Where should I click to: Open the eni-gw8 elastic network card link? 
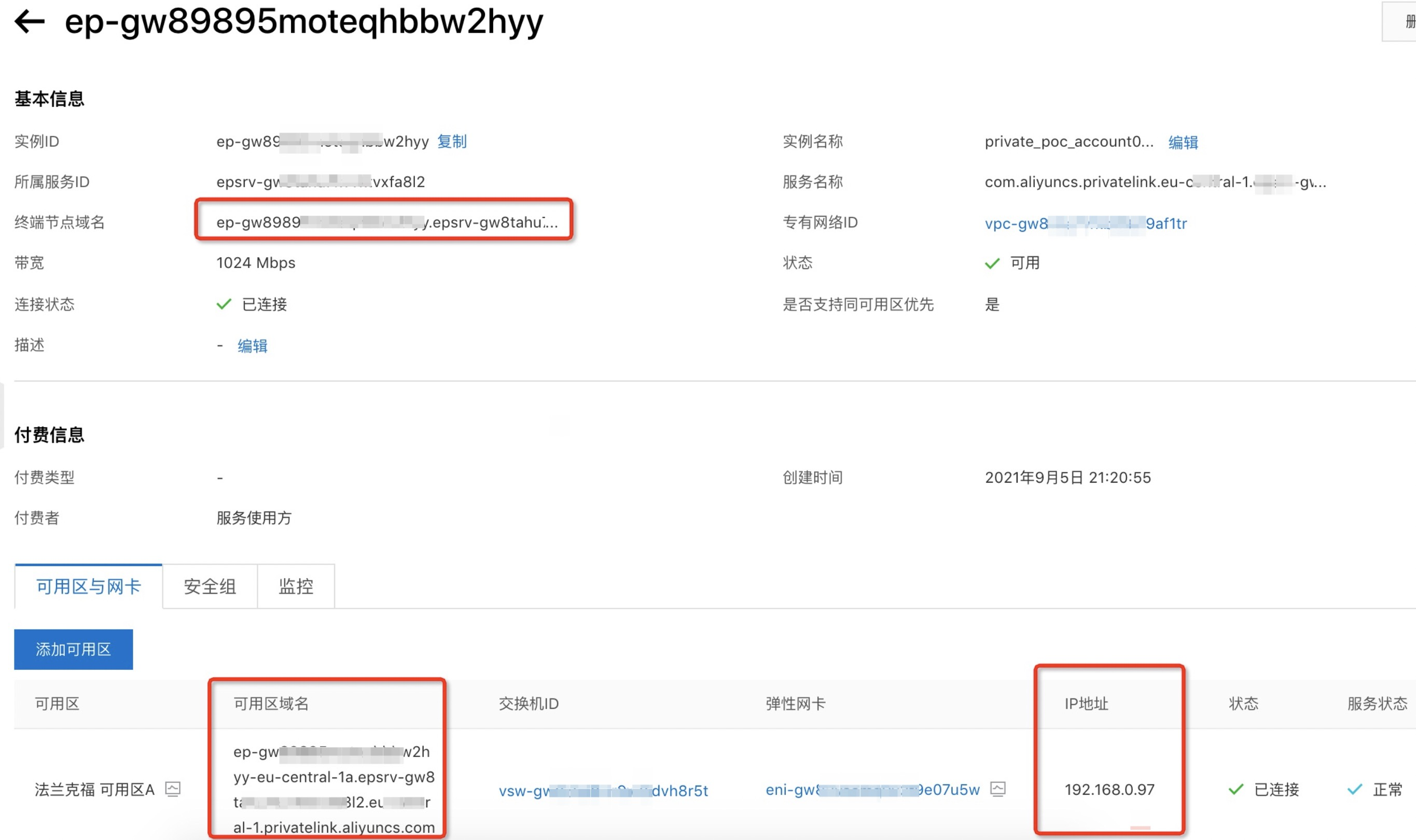point(872,790)
